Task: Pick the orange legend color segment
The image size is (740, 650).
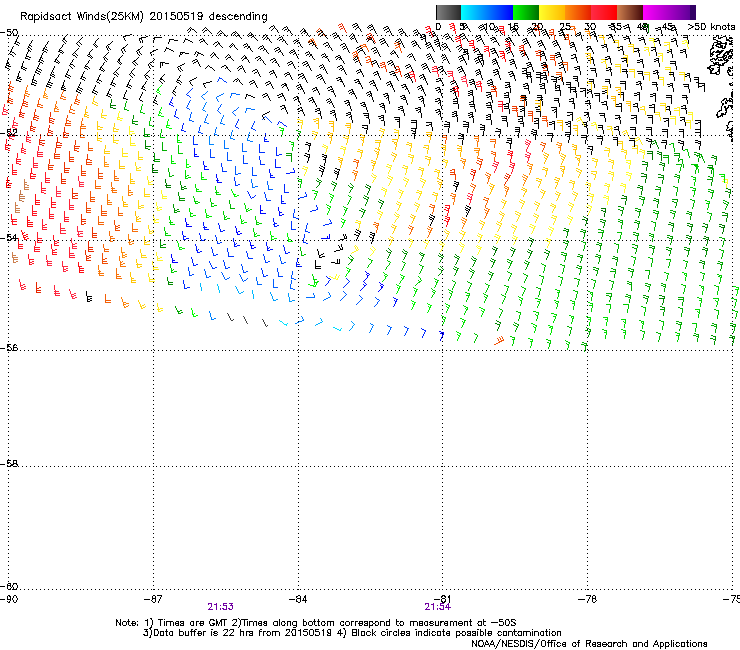Action: (x=578, y=12)
